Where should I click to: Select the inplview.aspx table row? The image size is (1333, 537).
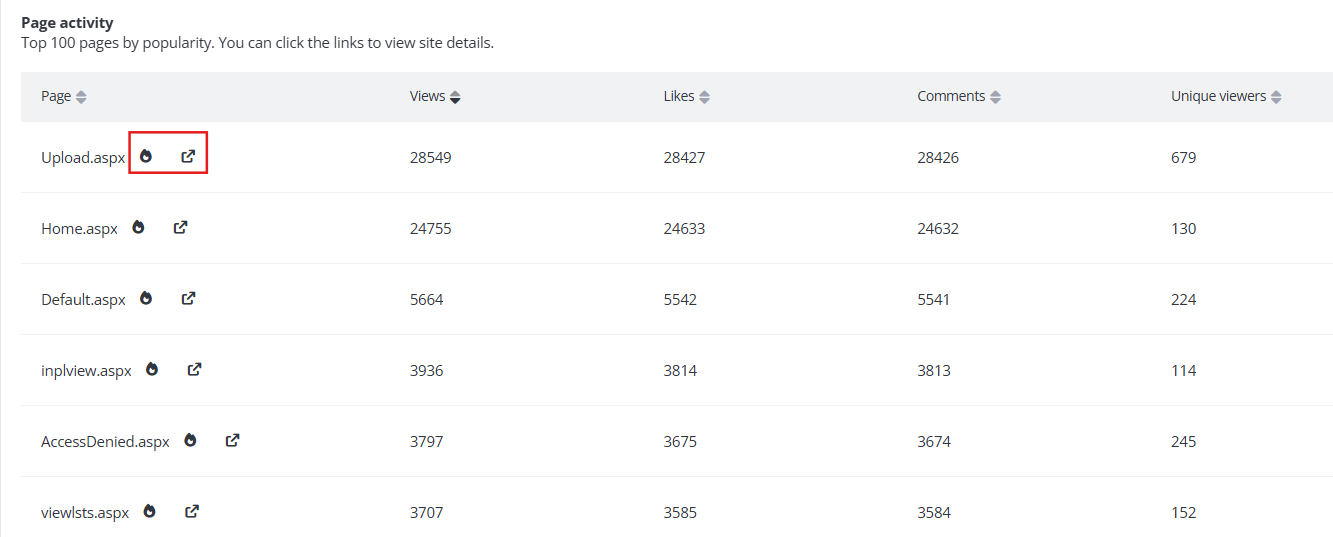pyautogui.click(x=677, y=370)
